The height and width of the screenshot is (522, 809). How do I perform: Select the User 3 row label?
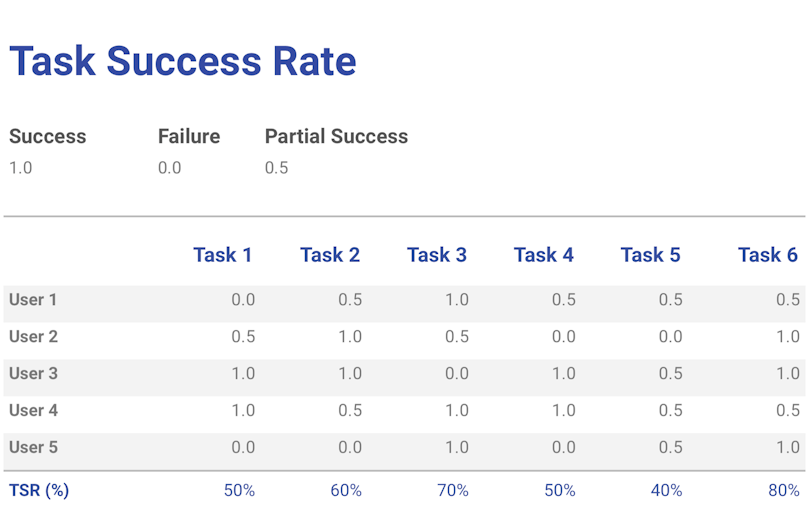click(x=33, y=374)
